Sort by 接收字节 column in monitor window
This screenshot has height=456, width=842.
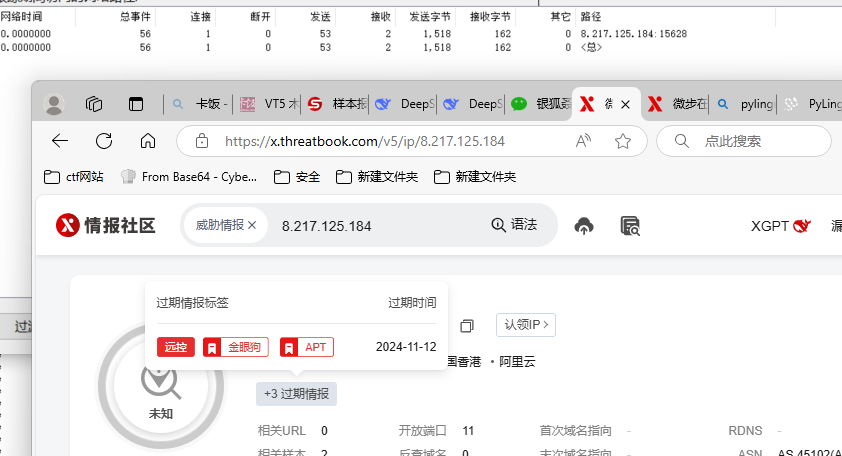pos(490,17)
